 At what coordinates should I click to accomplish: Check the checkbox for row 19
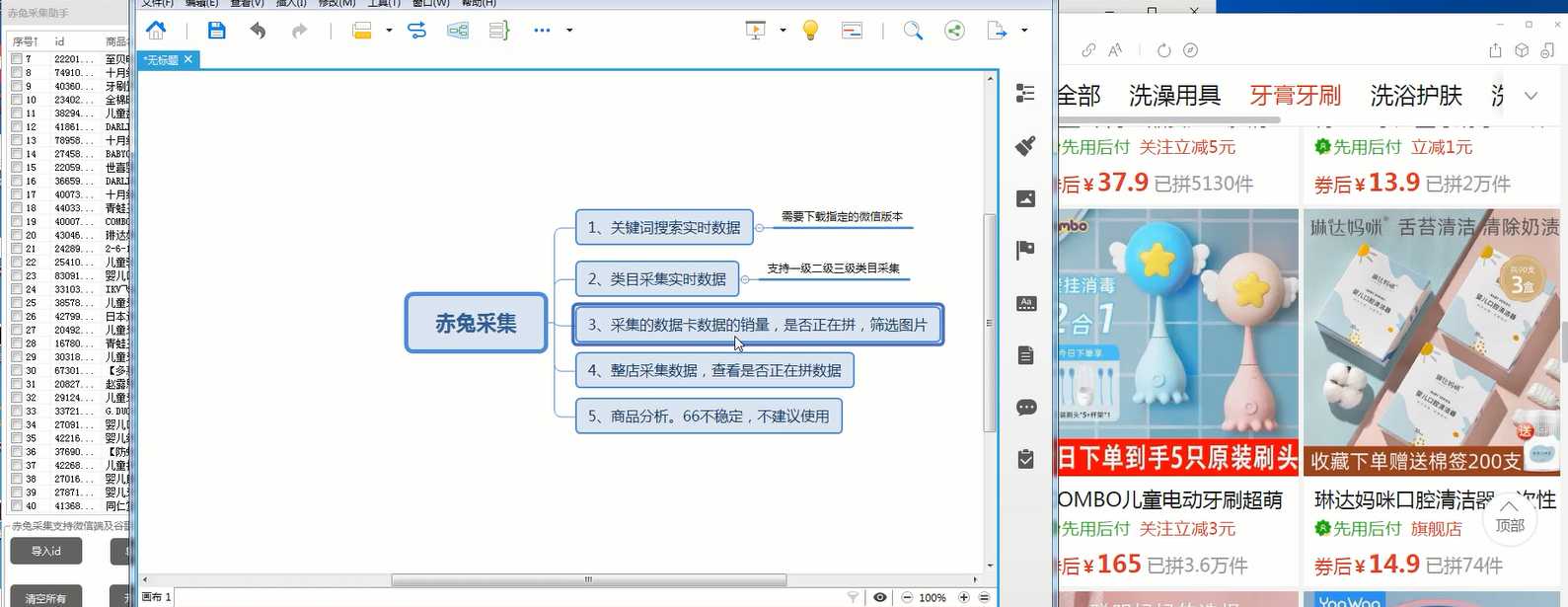tap(17, 222)
